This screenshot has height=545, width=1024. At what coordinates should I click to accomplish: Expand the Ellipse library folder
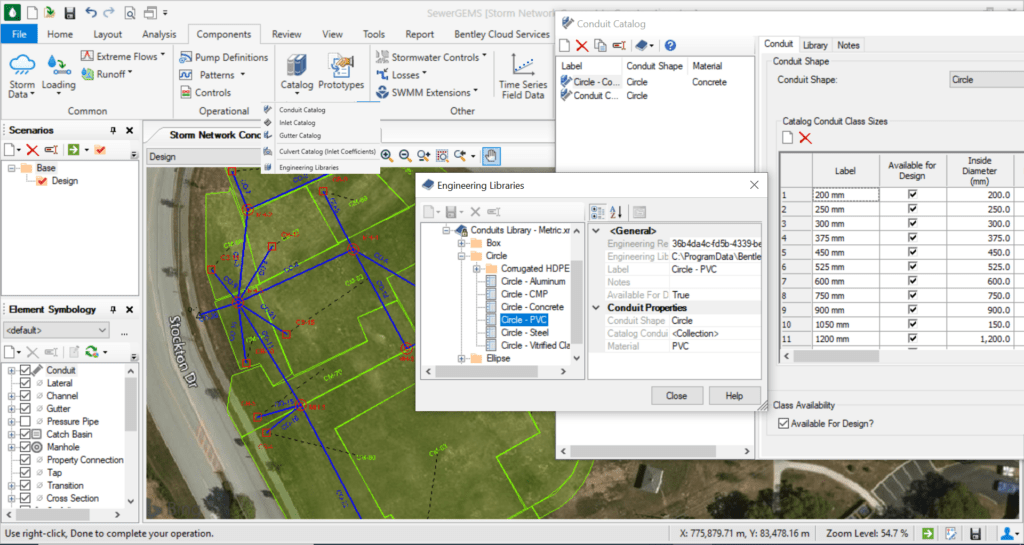[462, 358]
